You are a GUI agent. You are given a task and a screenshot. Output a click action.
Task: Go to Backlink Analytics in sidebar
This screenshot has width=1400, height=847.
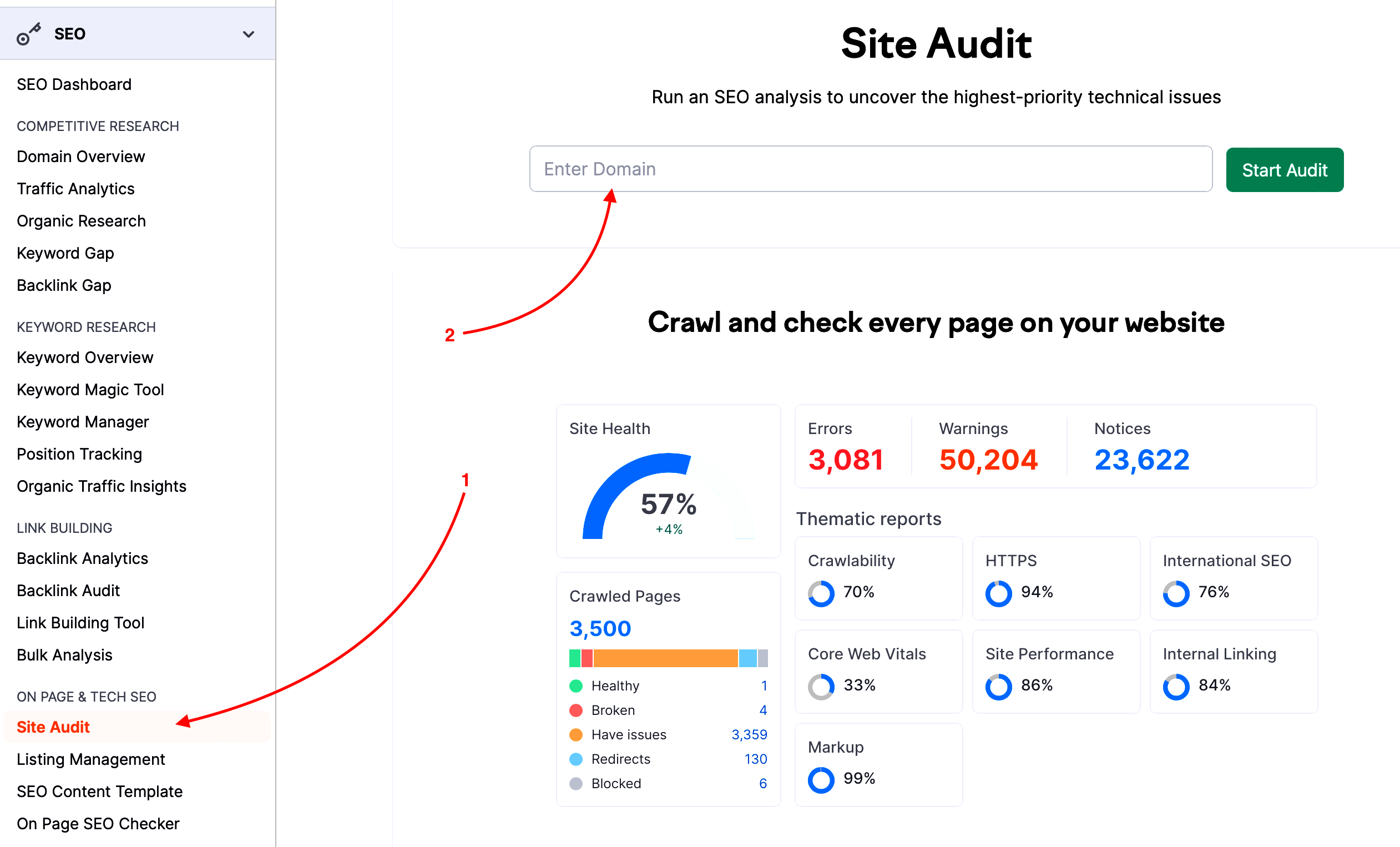click(x=82, y=558)
